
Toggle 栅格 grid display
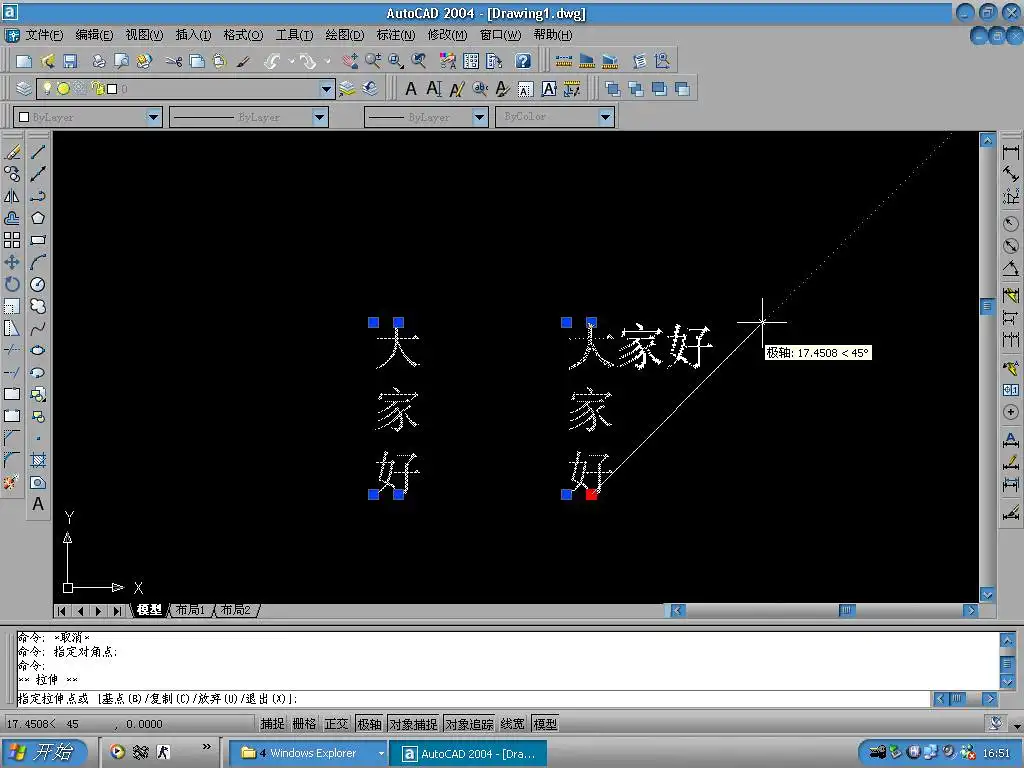[304, 724]
